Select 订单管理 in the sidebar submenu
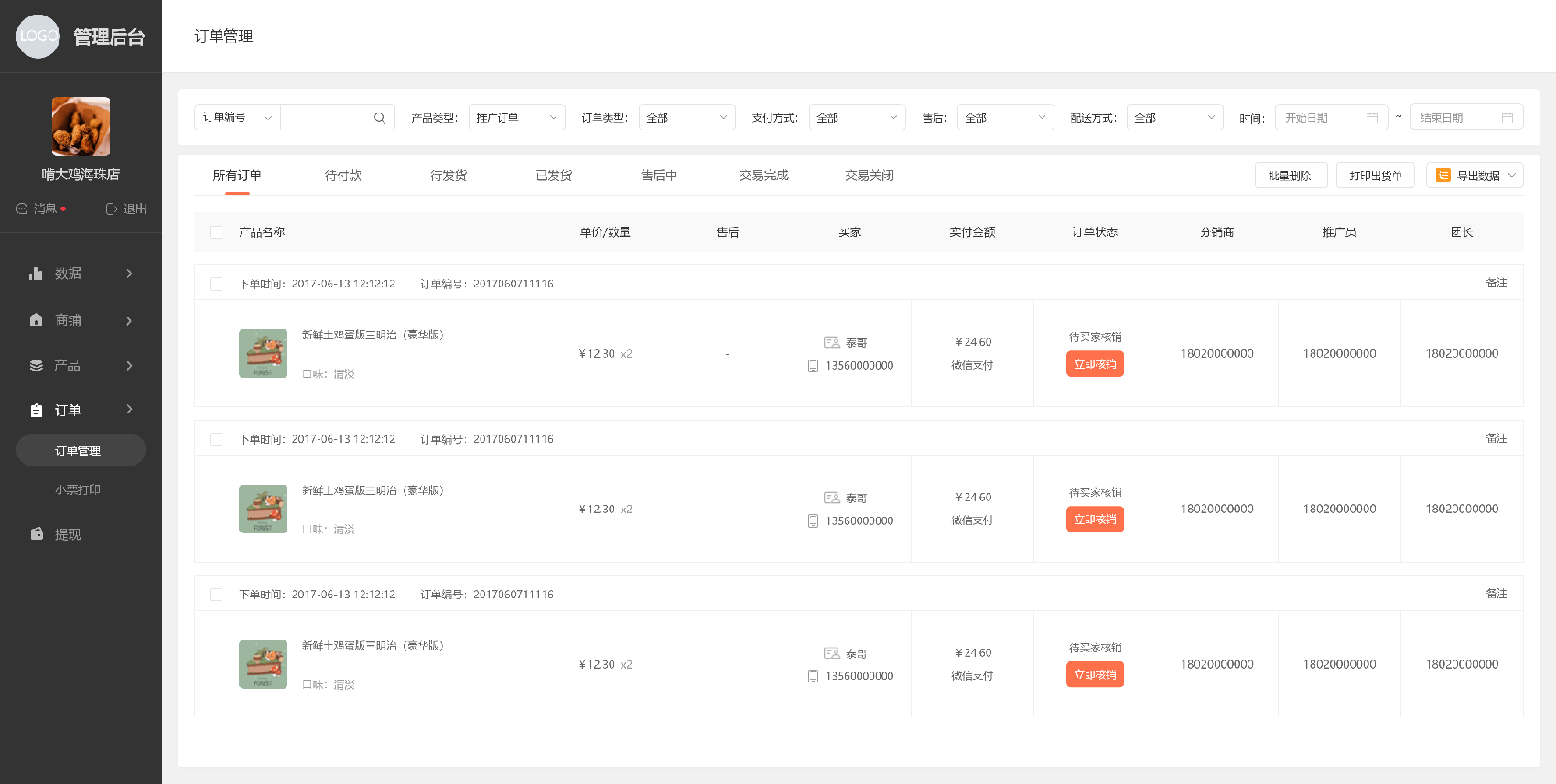 point(81,450)
